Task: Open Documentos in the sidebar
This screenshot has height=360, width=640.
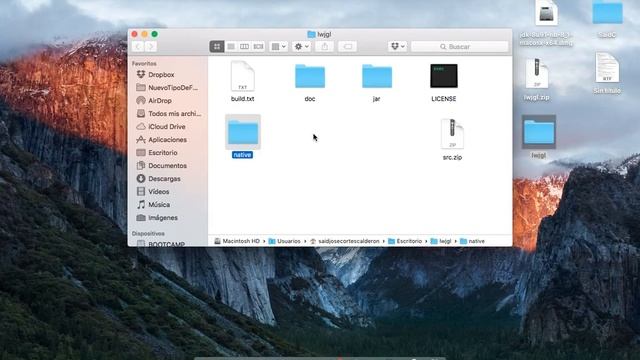Action: pos(167,166)
